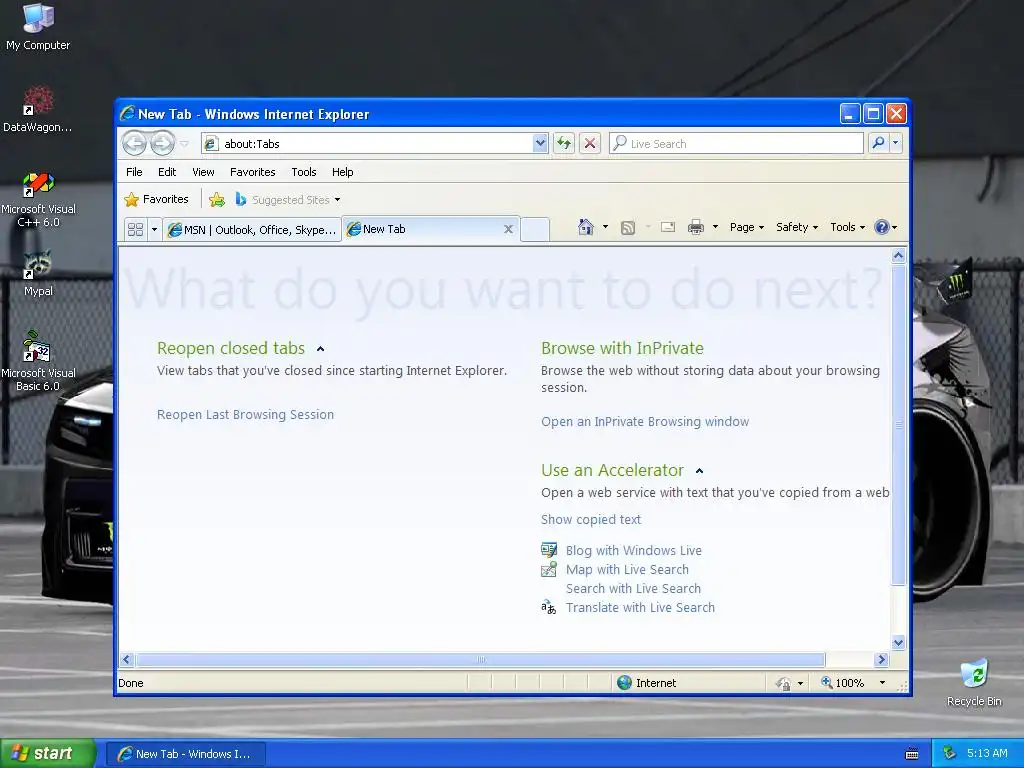Click the Home page icon
This screenshot has height=768, width=1024.
pyautogui.click(x=586, y=227)
